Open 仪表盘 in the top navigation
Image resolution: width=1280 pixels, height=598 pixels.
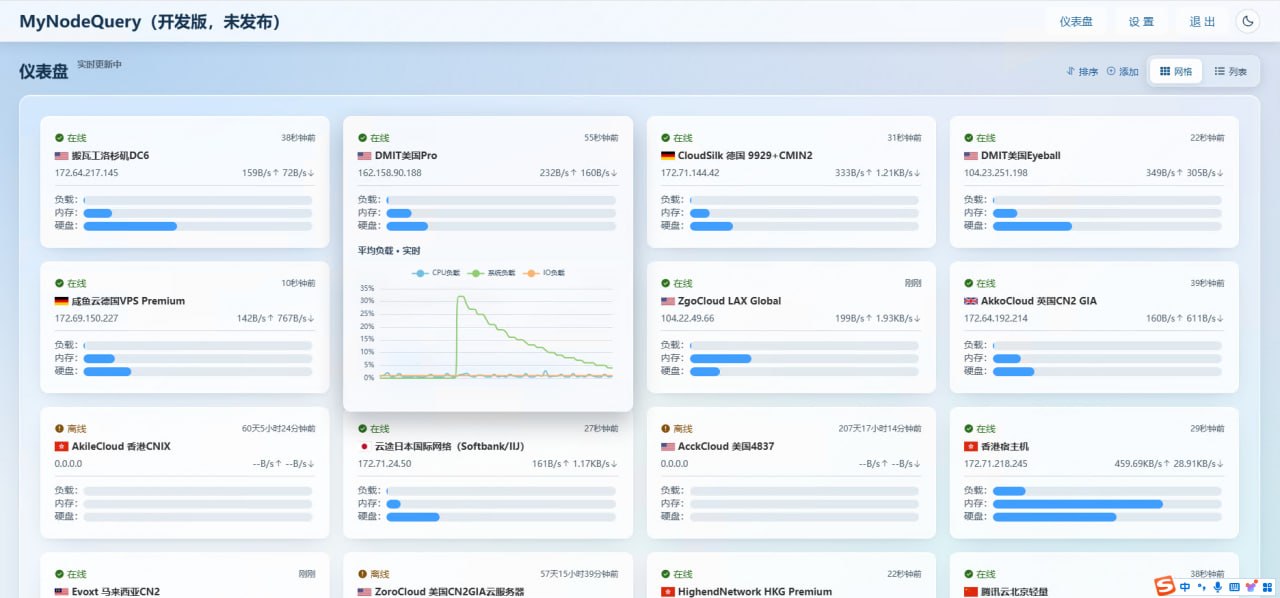coord(1076,22)
